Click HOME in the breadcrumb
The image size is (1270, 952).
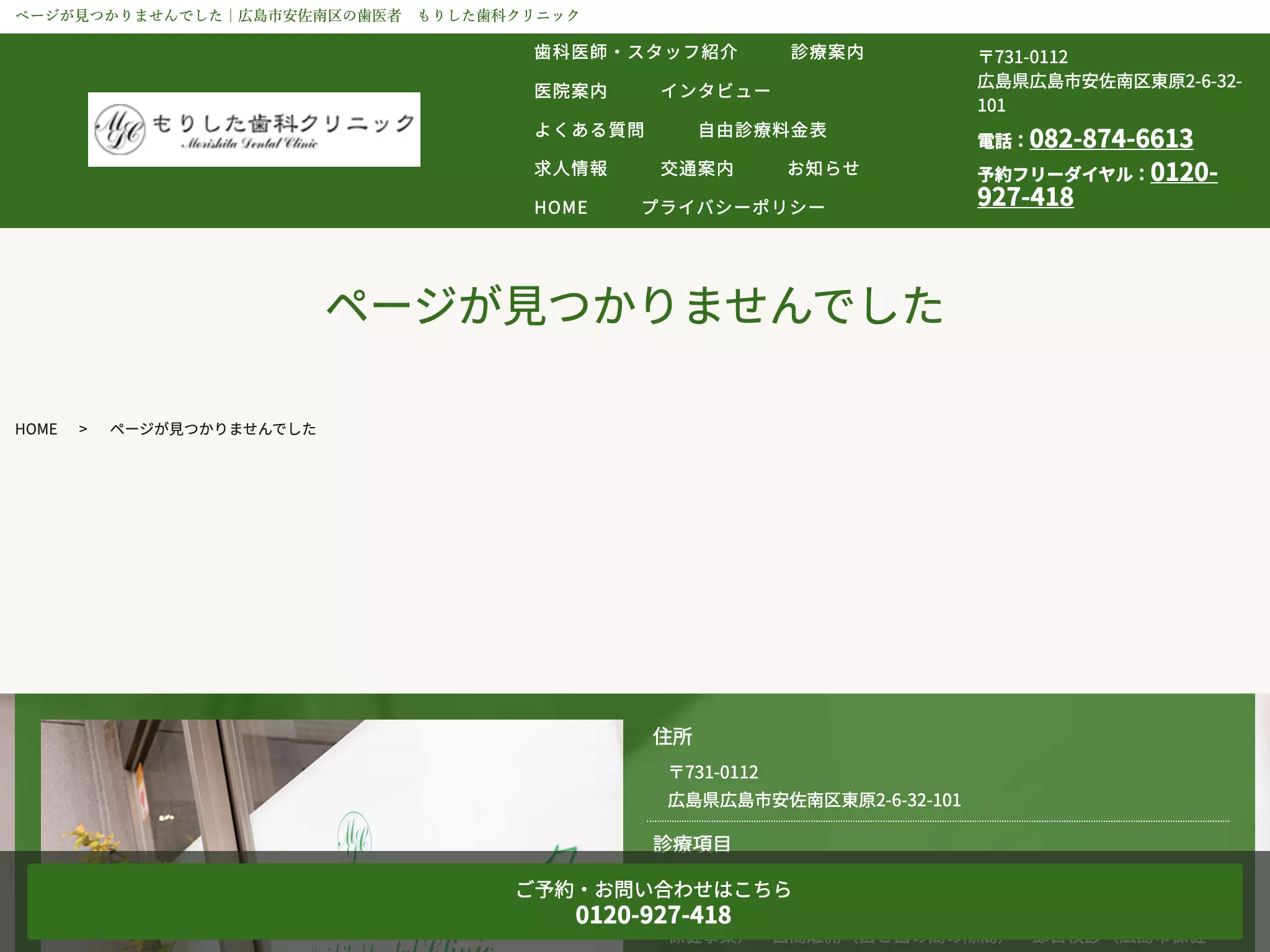coord(36,429)
